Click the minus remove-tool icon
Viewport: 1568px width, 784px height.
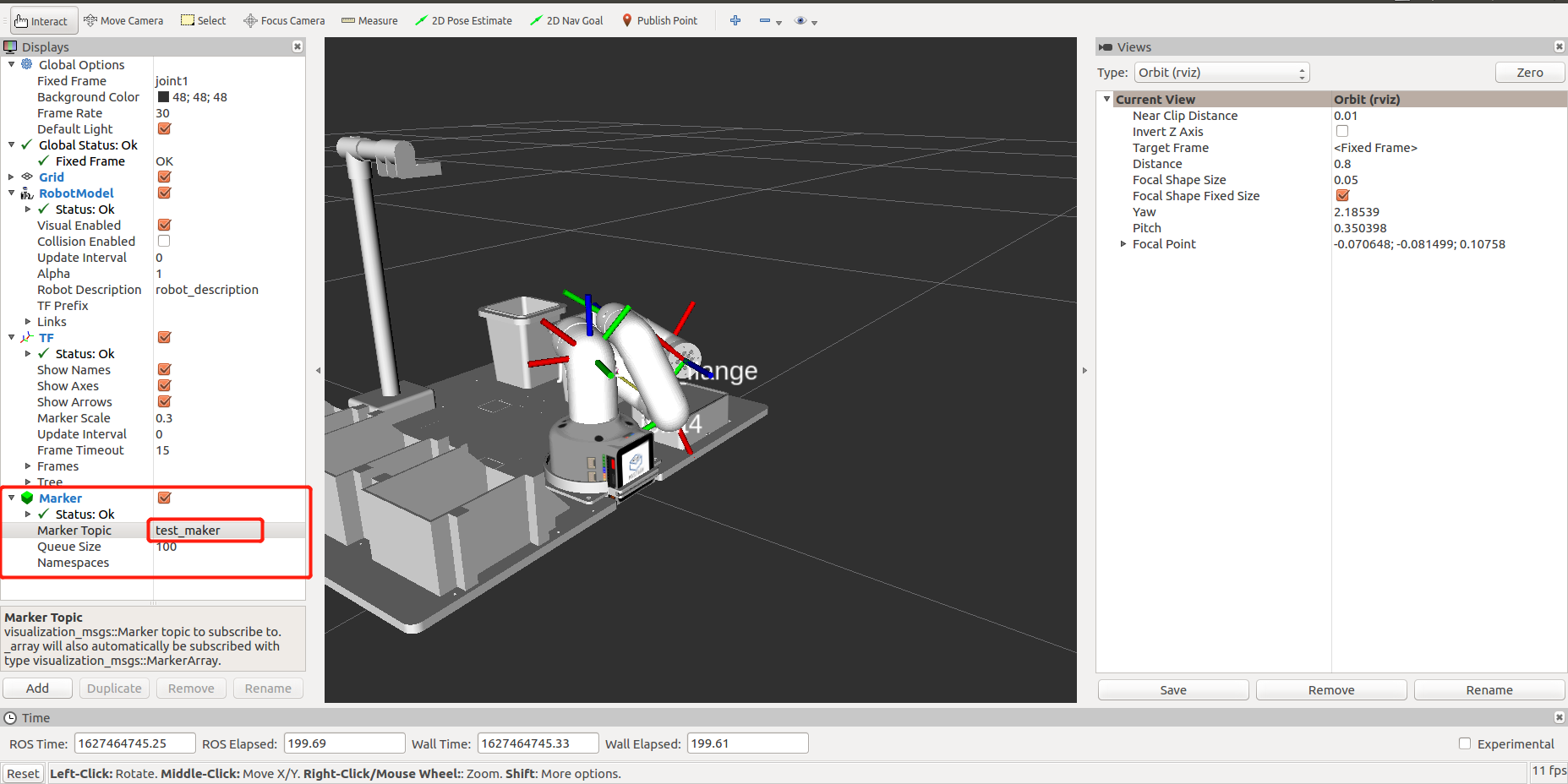765,20
